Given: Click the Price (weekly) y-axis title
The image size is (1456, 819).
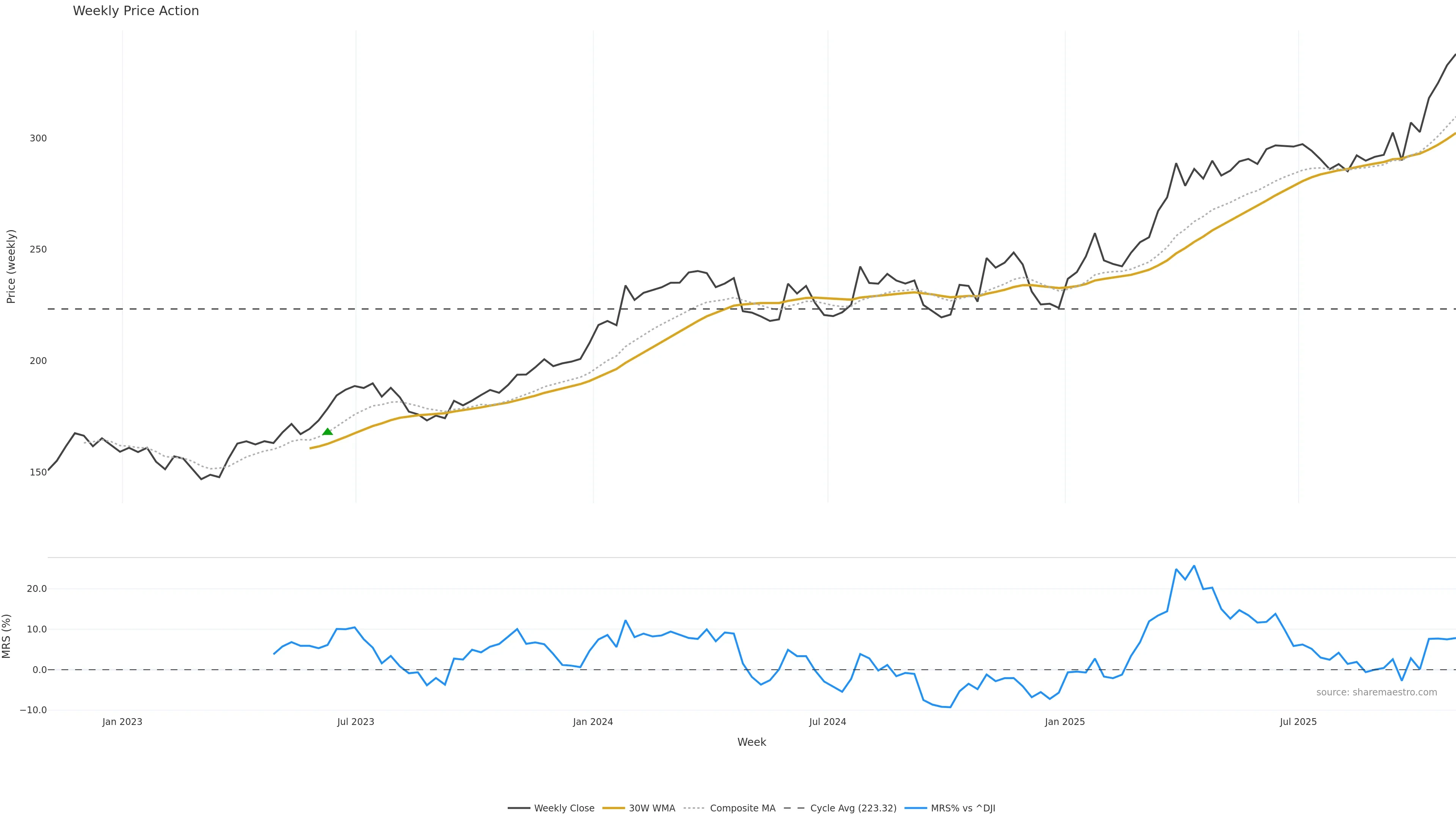Looking at the screenshot, I should [x=11, y=266].
